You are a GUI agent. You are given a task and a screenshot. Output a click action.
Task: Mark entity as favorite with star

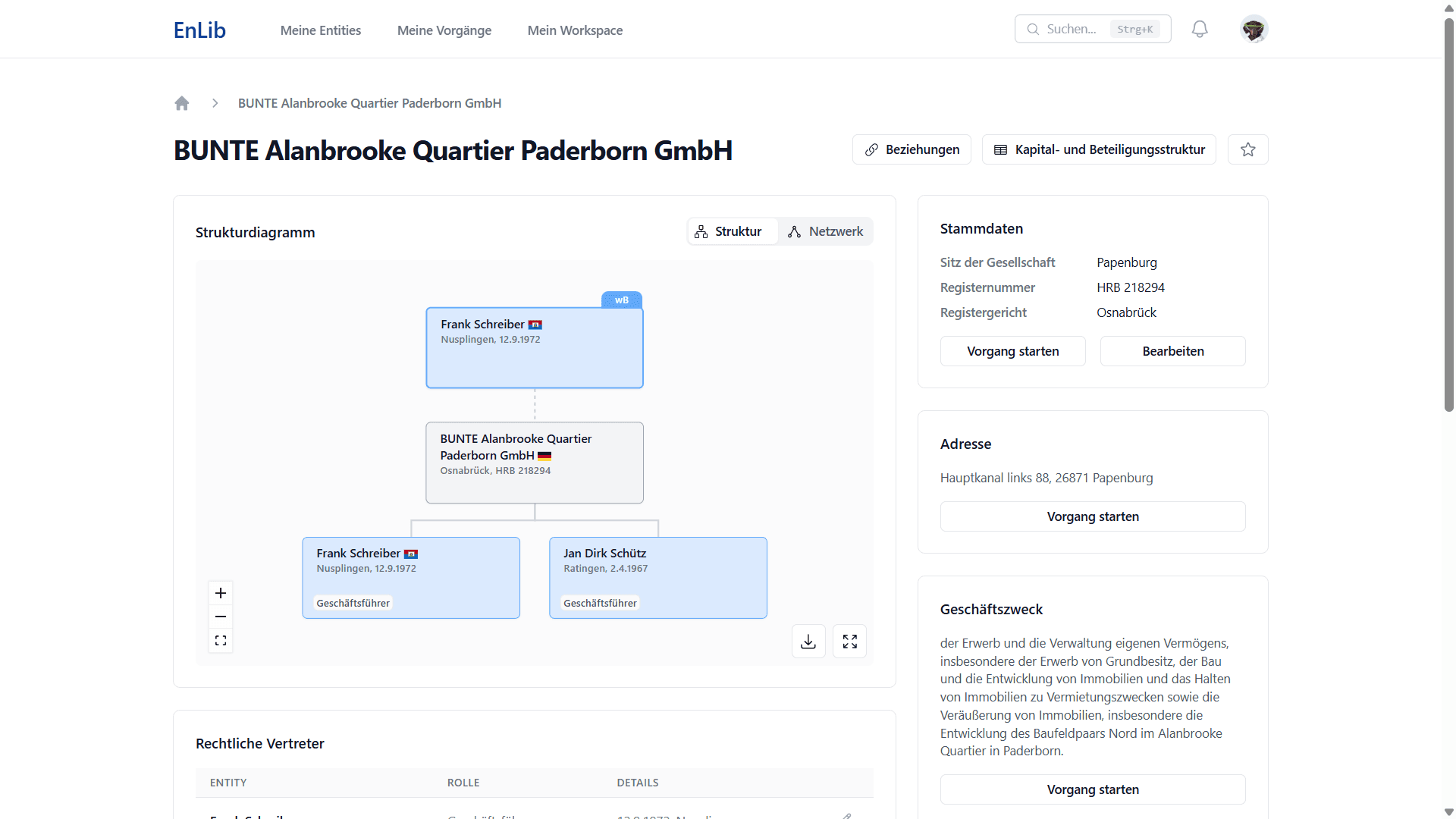tap(1247, 149)
